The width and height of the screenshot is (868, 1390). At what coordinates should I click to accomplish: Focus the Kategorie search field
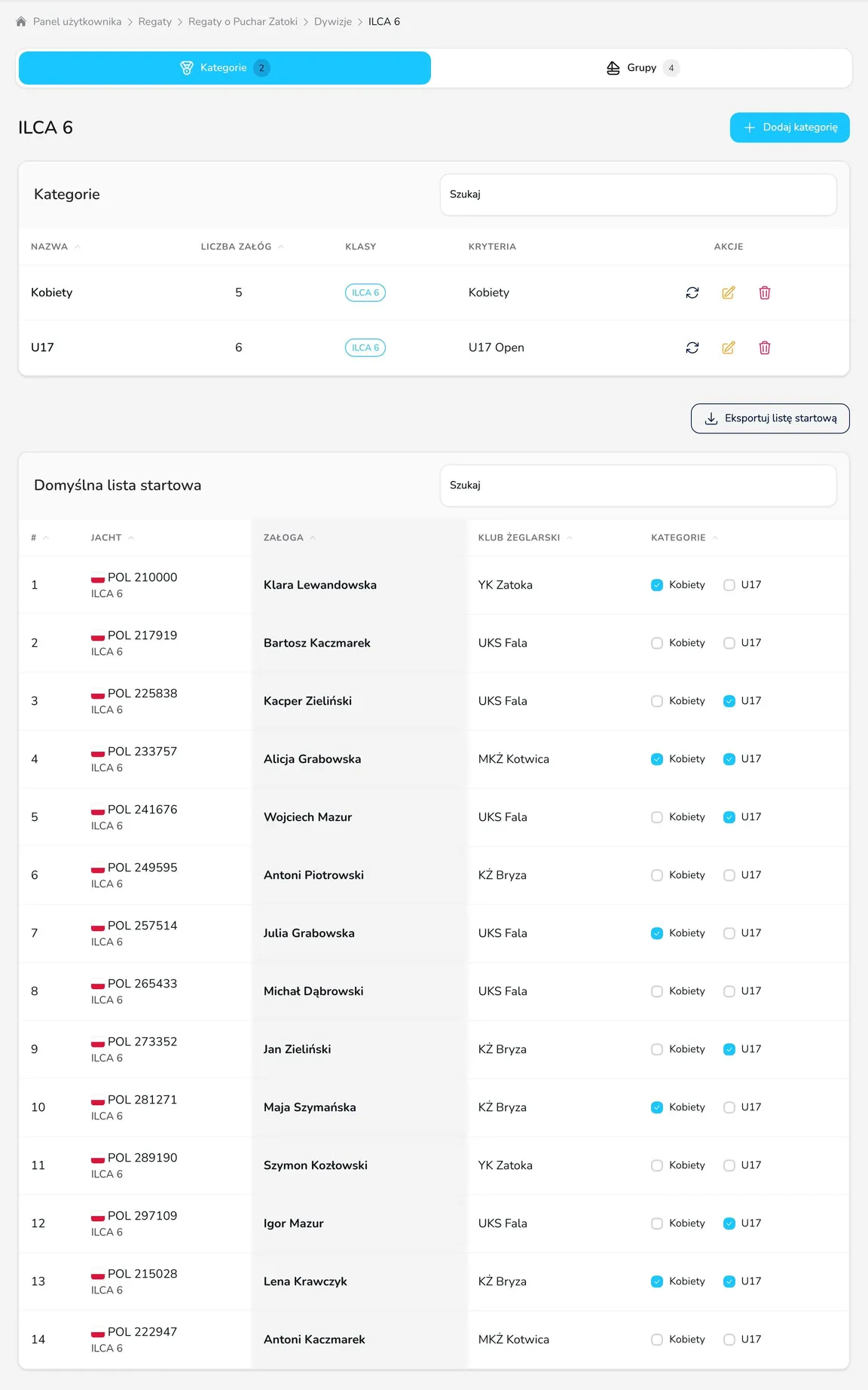tap(638, 194)
